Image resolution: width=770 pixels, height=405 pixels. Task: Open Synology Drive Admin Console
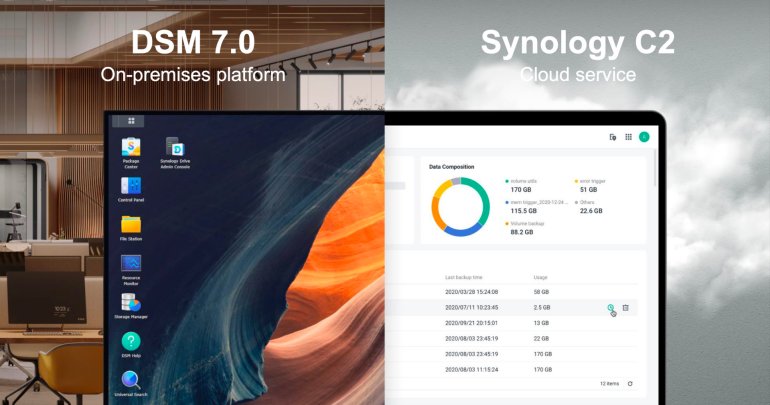tap(174, 149)
